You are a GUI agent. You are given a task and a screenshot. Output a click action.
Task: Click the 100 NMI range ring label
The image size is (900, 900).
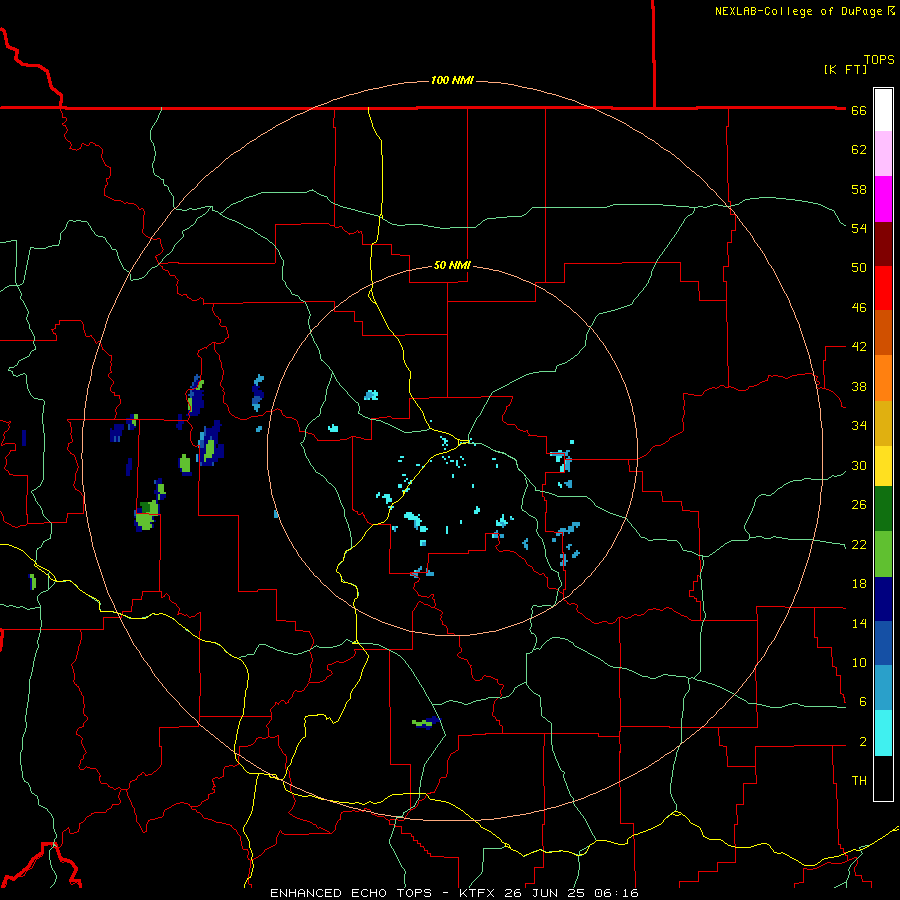[452, 80]
